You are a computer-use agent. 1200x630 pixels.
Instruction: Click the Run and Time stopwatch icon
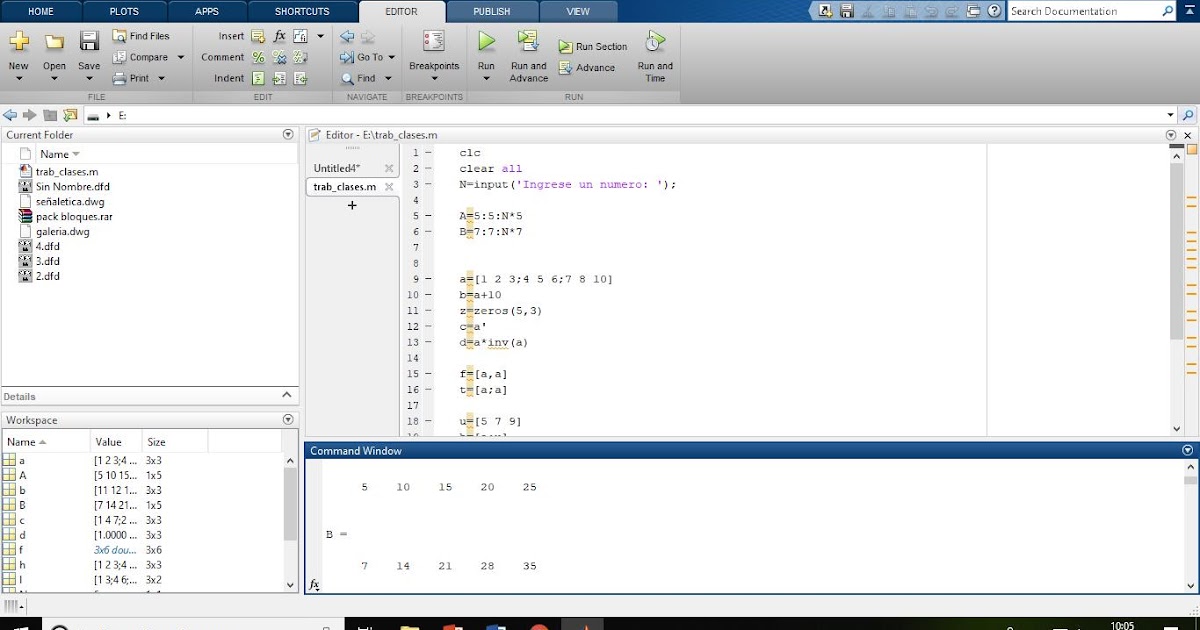coord(654,44)
